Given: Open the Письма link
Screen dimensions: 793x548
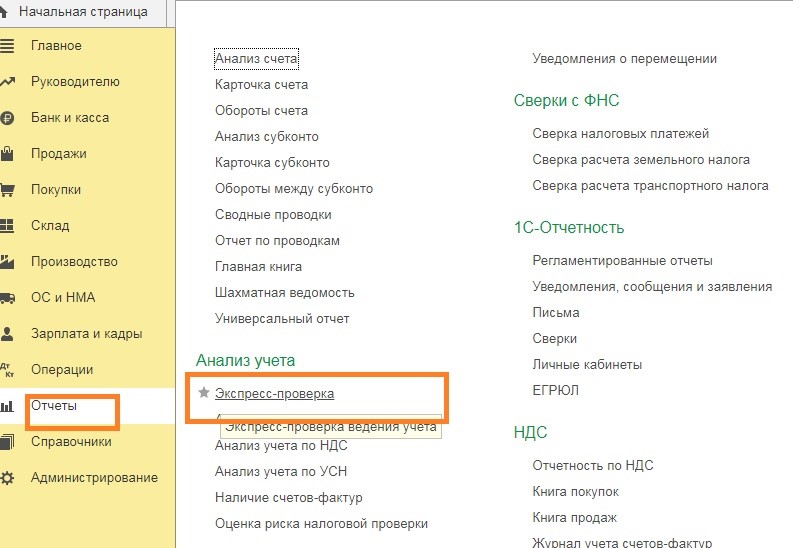Looking at the screenshot, I should (x=556, y=313).
